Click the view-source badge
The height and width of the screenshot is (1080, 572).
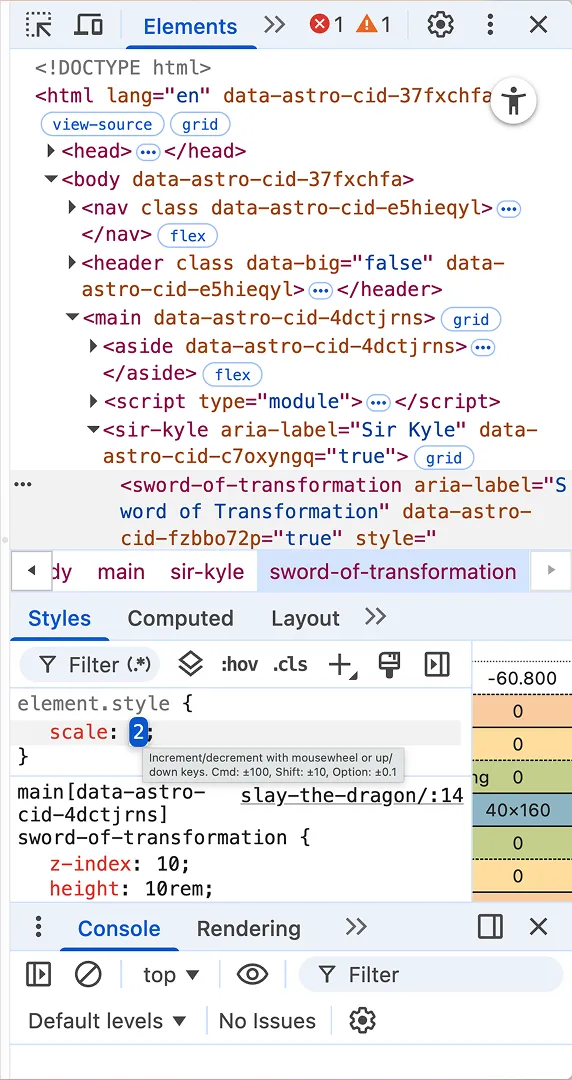click(x=102, y=124)
